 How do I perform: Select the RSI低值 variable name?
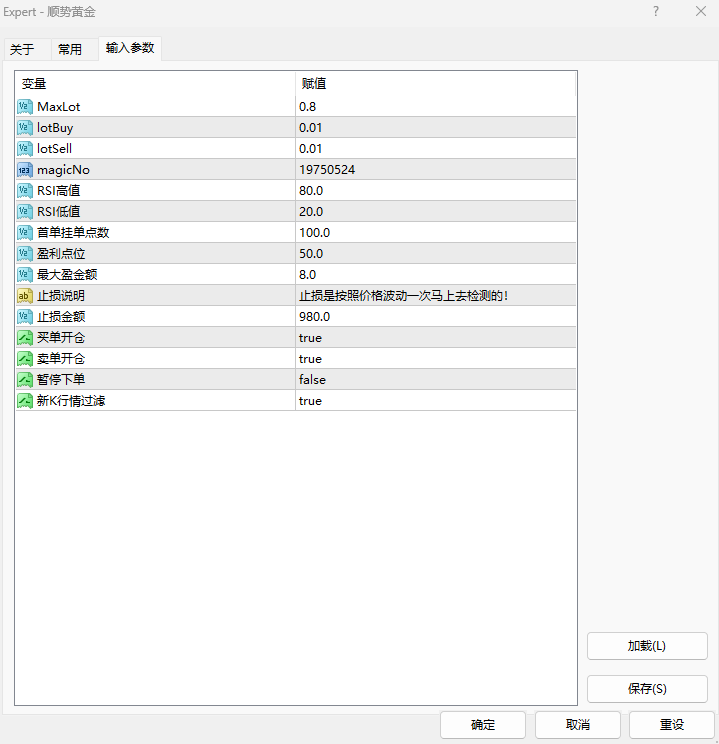[59, 212]
